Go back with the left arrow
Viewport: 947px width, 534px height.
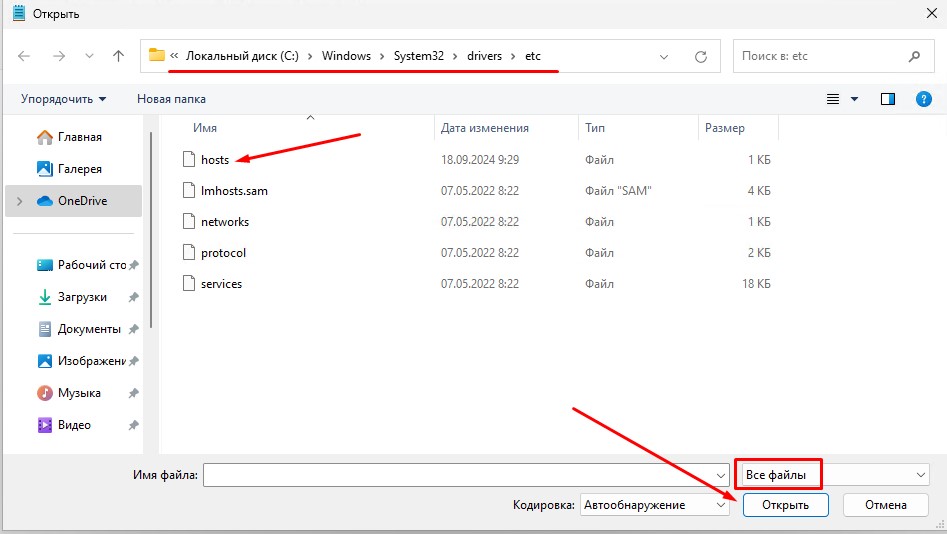(24, 56)
